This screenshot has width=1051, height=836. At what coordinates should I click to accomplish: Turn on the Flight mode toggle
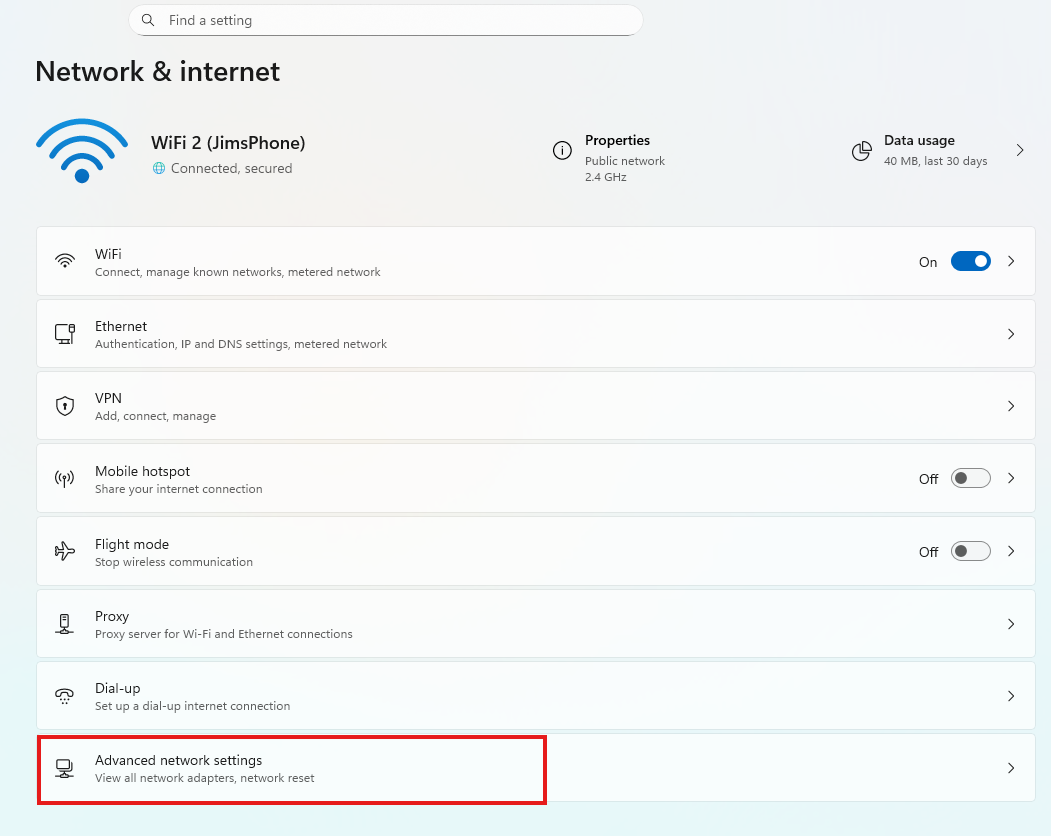pyautogui.click(x=970, y=551)
